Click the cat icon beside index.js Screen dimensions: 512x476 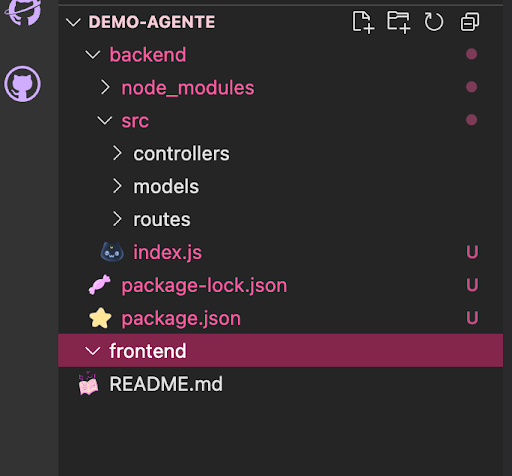click(x=112, y=252)
